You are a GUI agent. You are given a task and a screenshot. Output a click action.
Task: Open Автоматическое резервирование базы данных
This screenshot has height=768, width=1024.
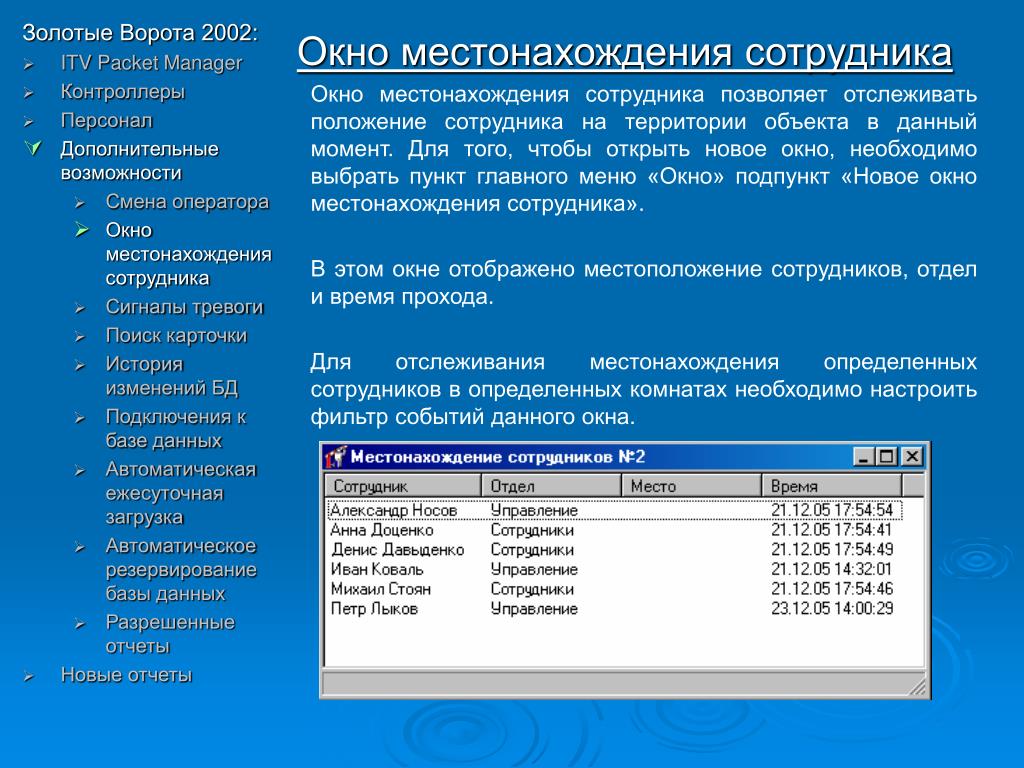click(181, 569)
